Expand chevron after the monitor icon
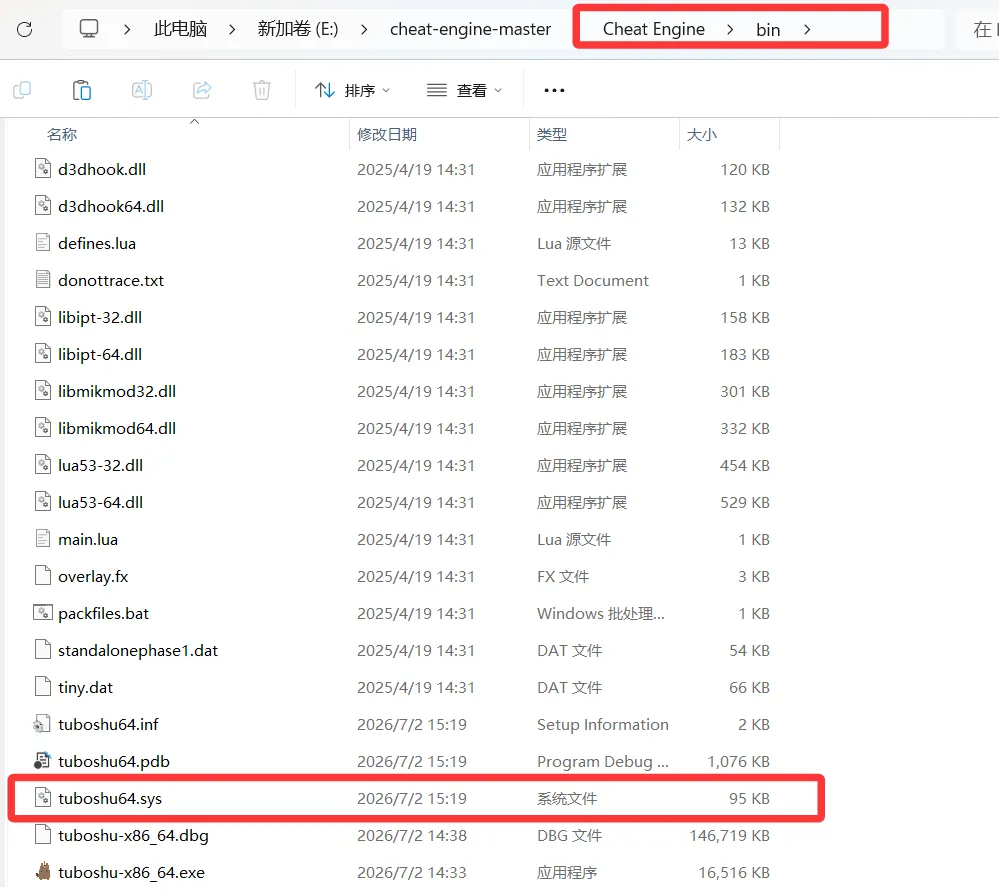This screenshot has width=999, height=896. coord(127,29)
